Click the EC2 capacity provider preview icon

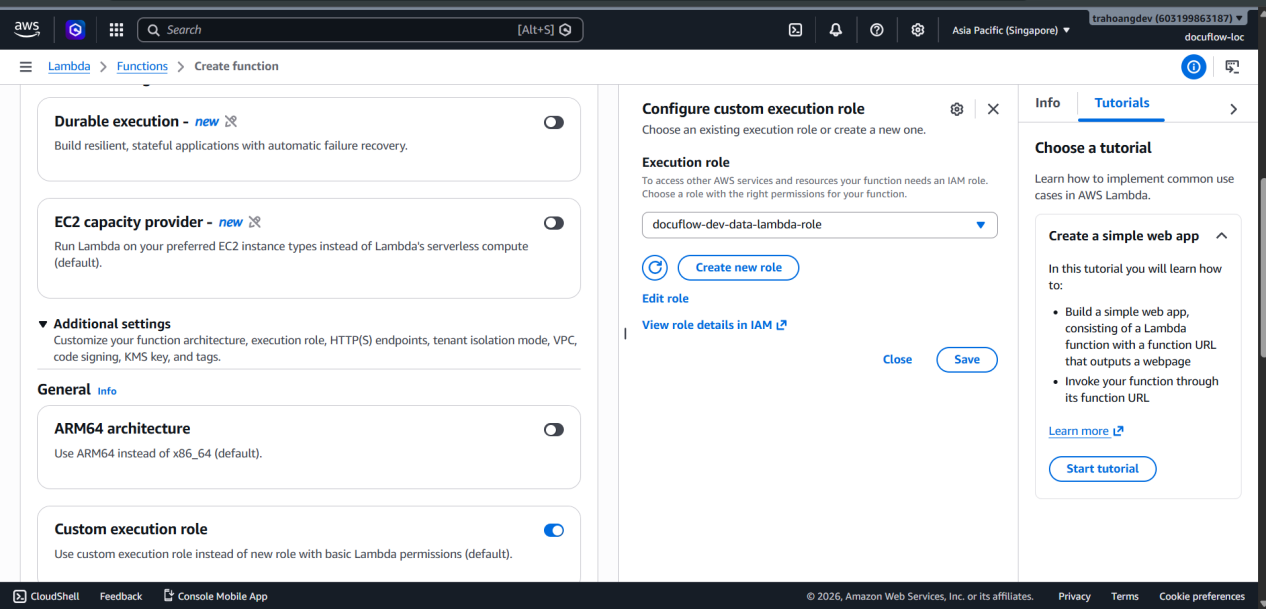(254, 222)
